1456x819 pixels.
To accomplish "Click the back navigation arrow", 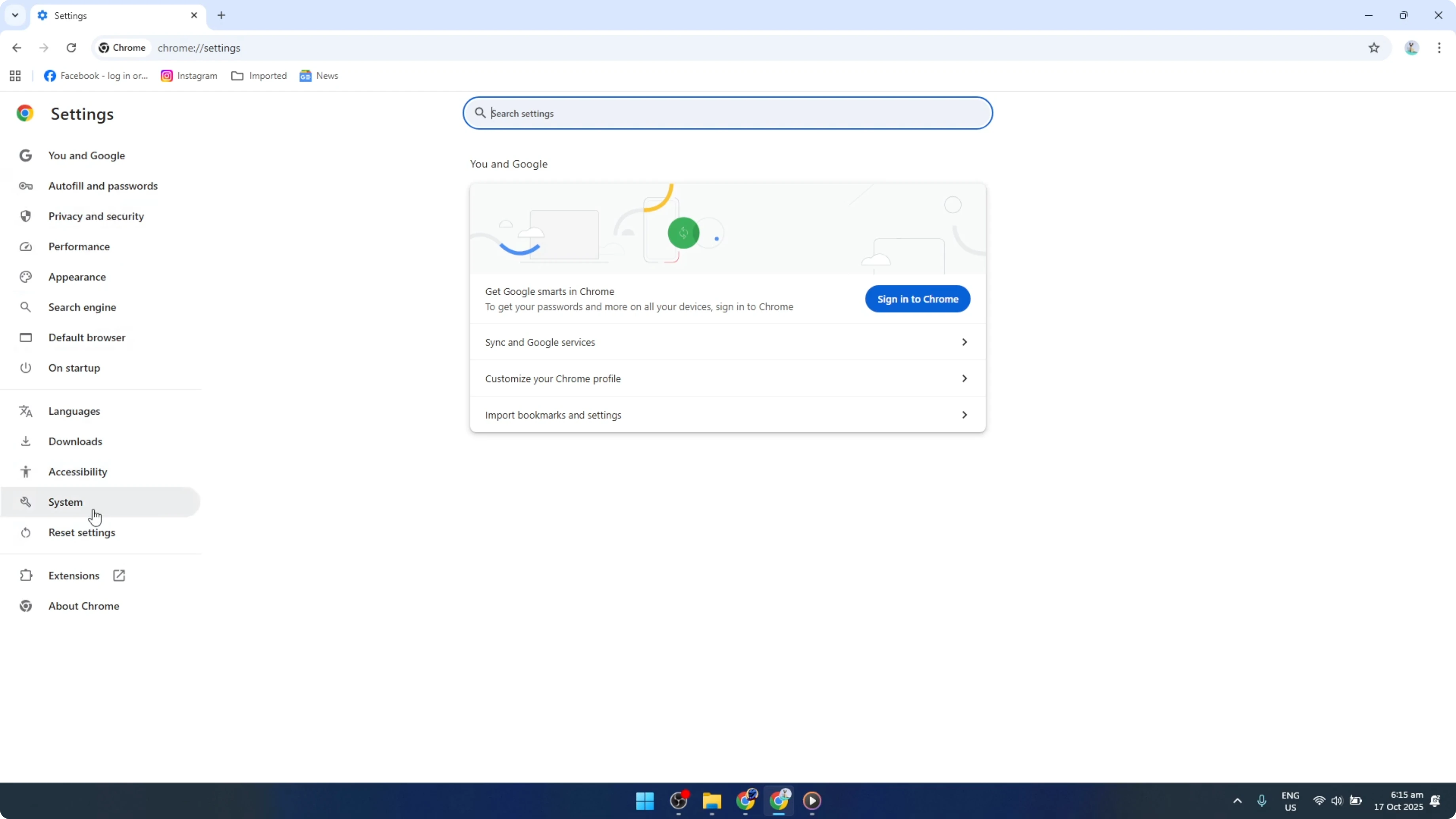I will pyautogui.click(x=16, y=48).
